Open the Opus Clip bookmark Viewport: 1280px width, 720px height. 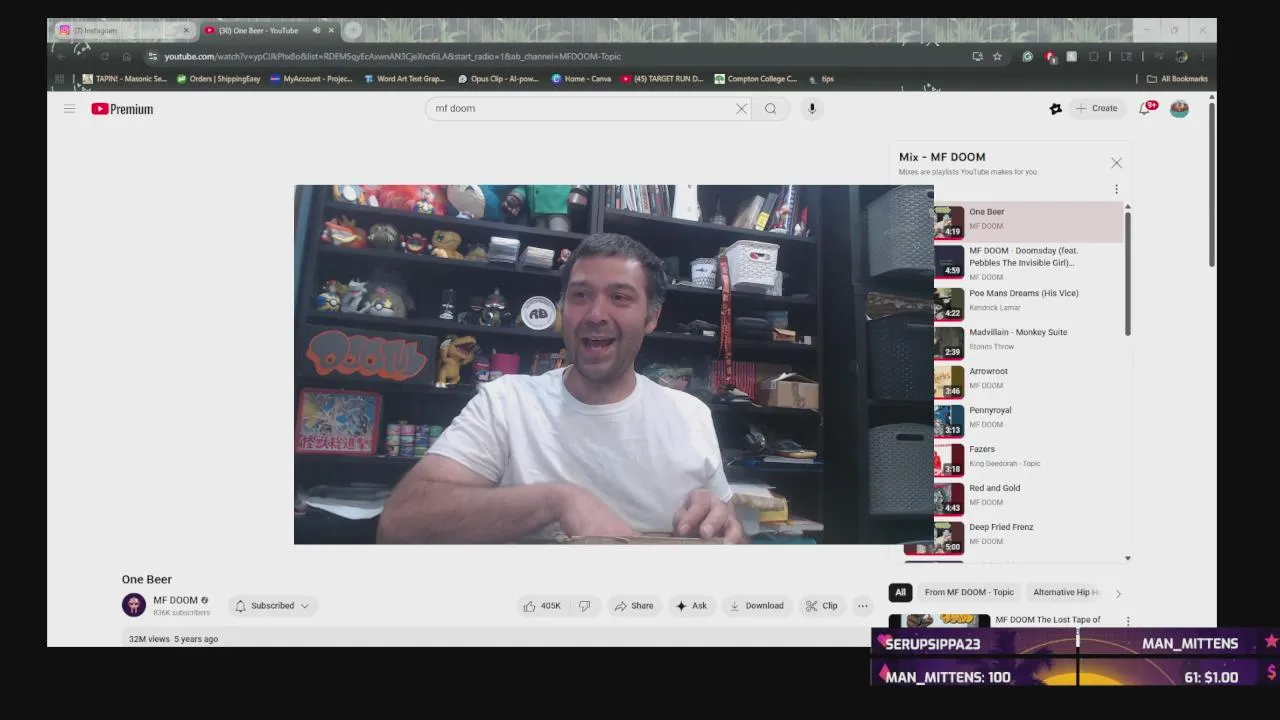pos(498,78)
